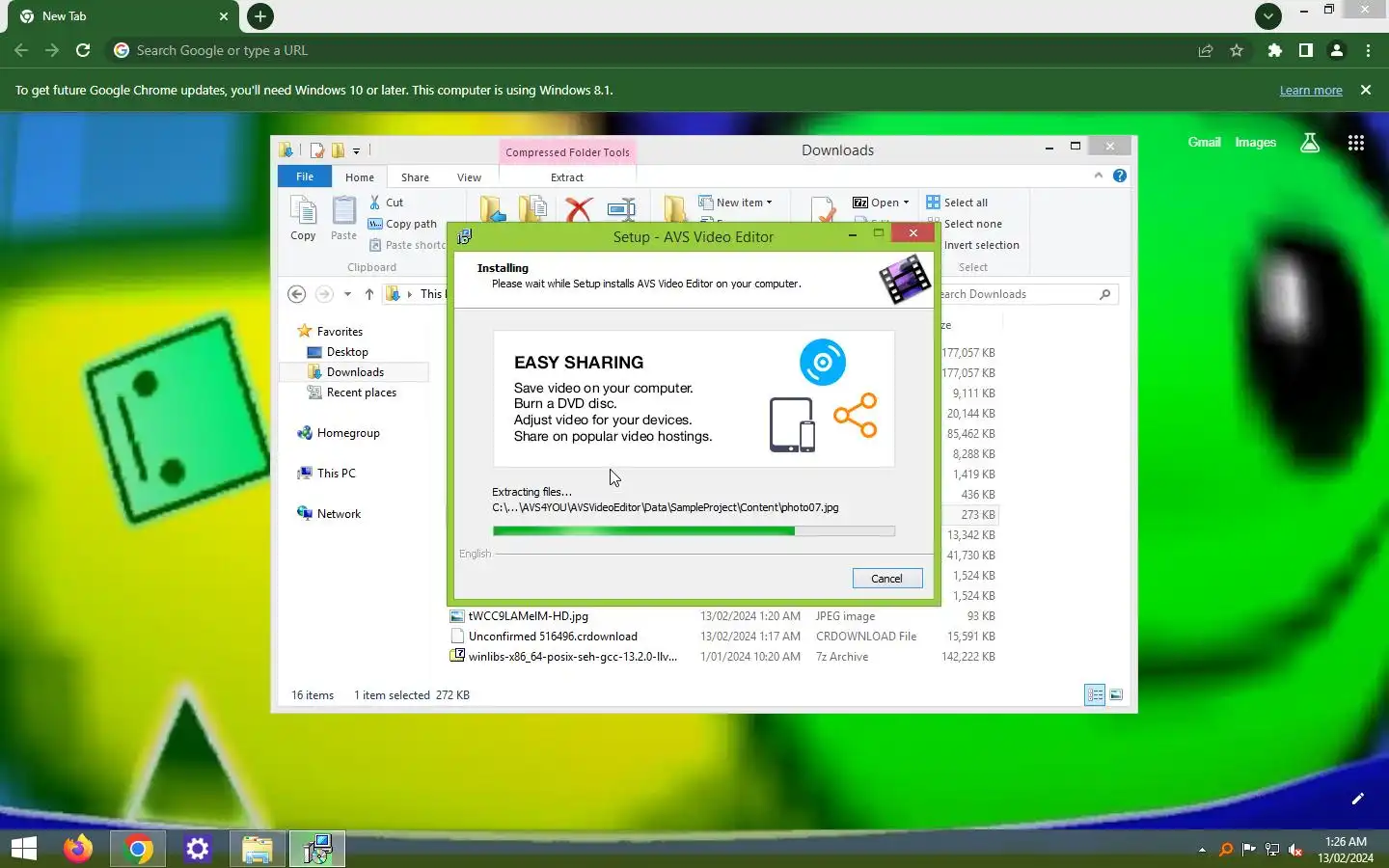Screen dimensions: 1389x868
Task: Select Recent places in navigation pane
Action: click(351, 393)
